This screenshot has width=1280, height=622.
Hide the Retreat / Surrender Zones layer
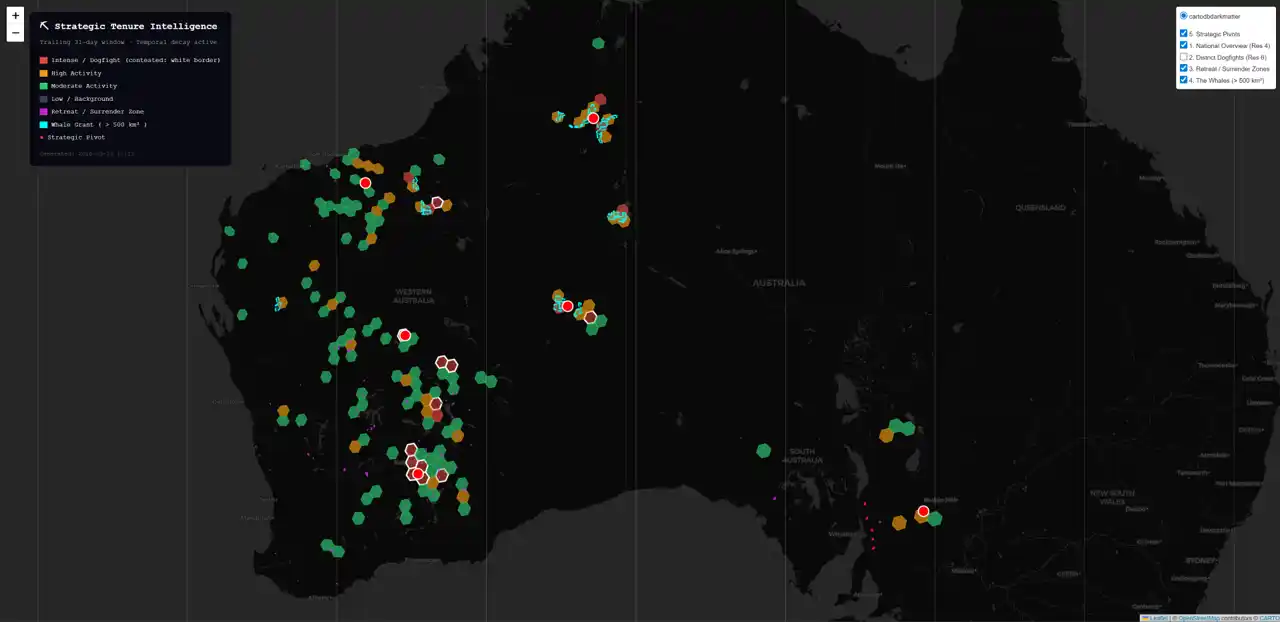click(x=1184, y=69)
